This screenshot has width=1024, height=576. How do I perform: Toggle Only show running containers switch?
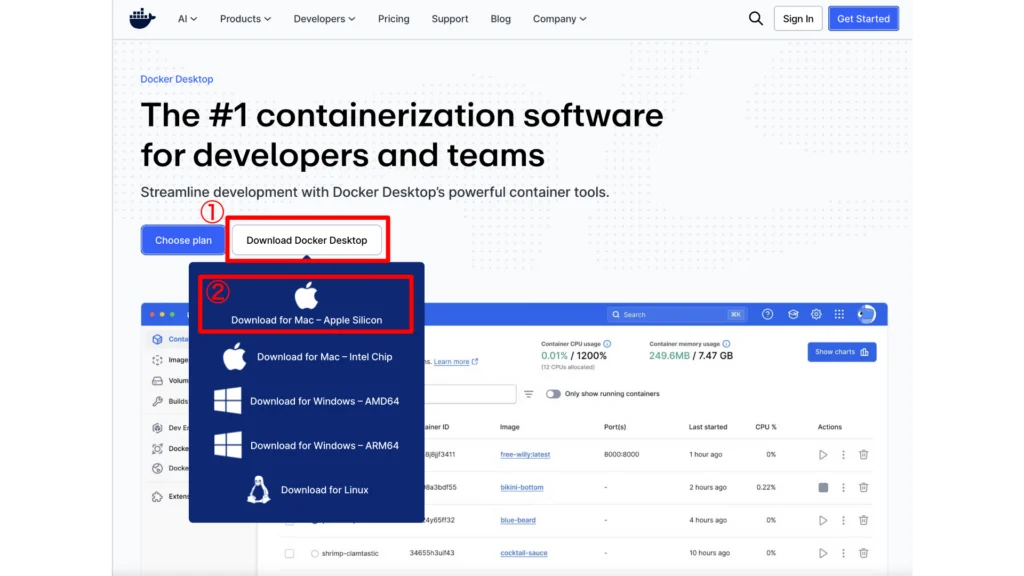tap(553, 394)
